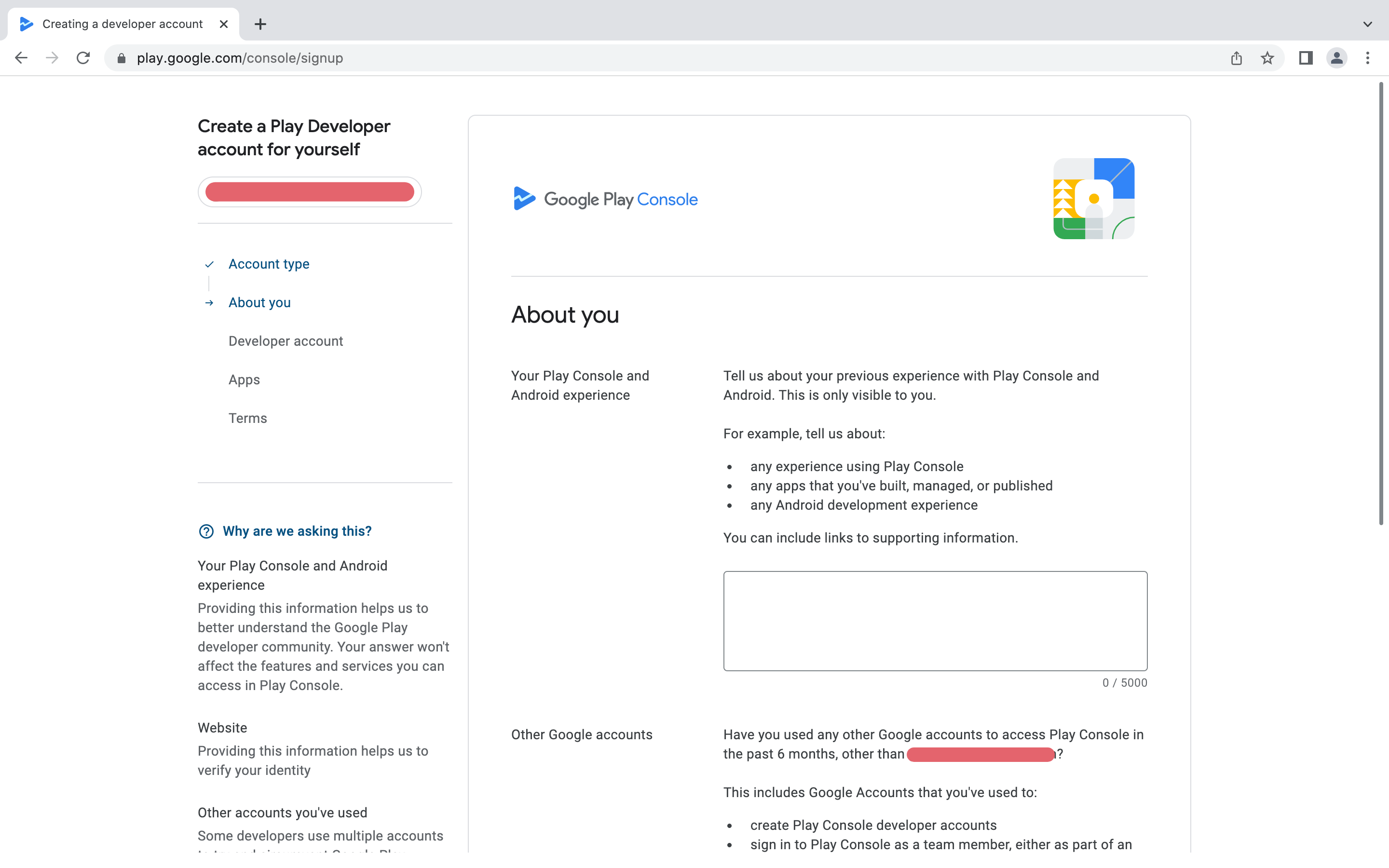Open a new browser tab with the plus button

click(x=260, y=24)
